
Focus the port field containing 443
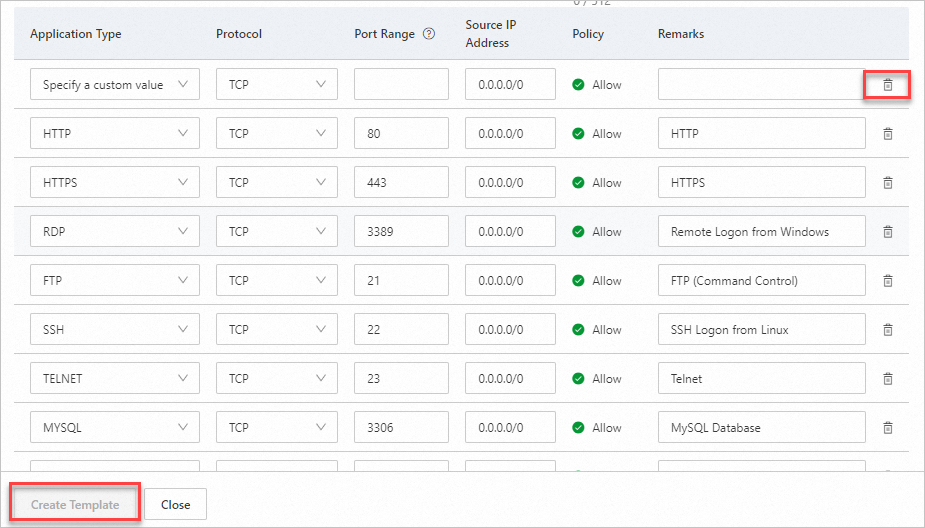(401, 183)
